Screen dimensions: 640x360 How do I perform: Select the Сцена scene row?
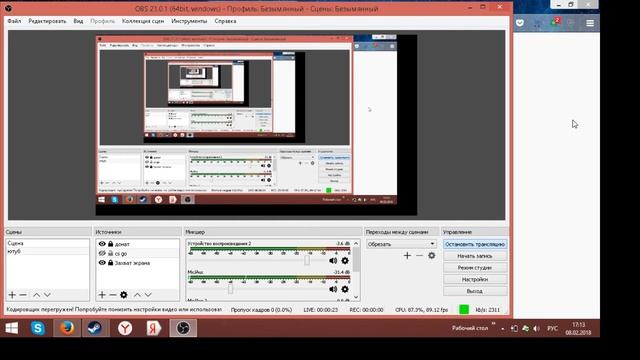click(47, 243)
